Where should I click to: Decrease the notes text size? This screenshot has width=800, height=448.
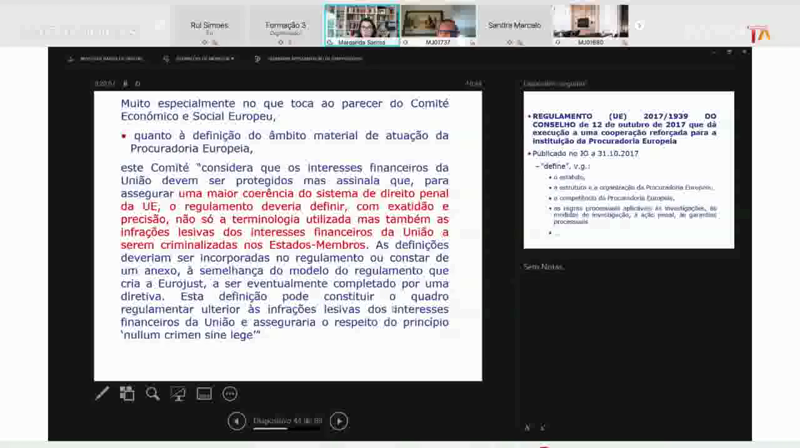pyautogui.click(x=543, y=427)
